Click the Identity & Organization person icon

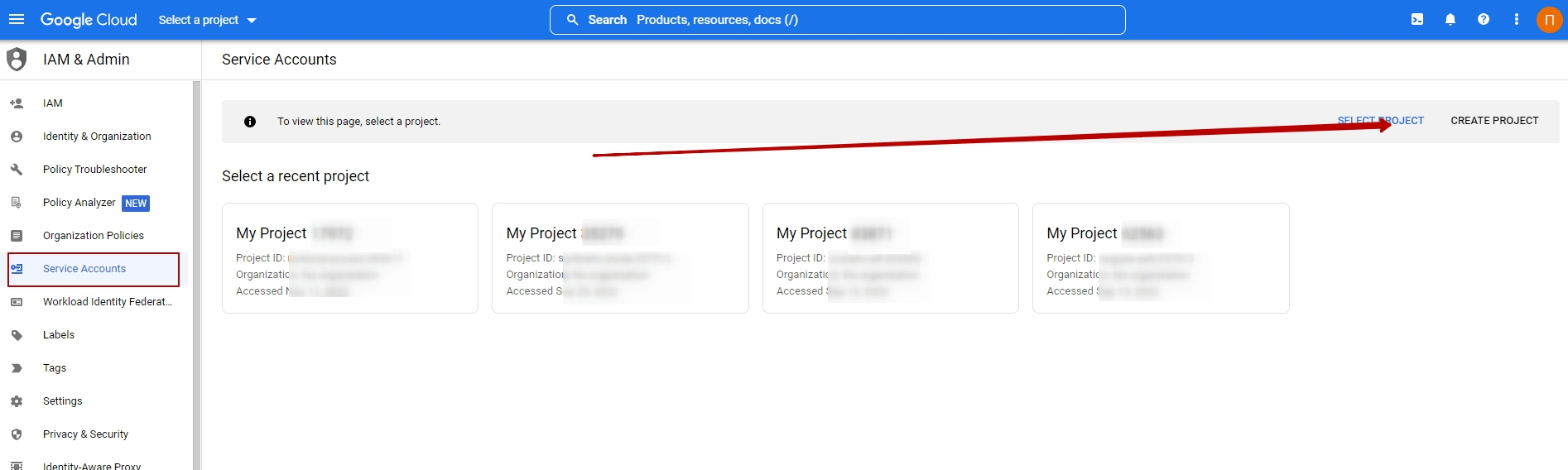(17, 137)
